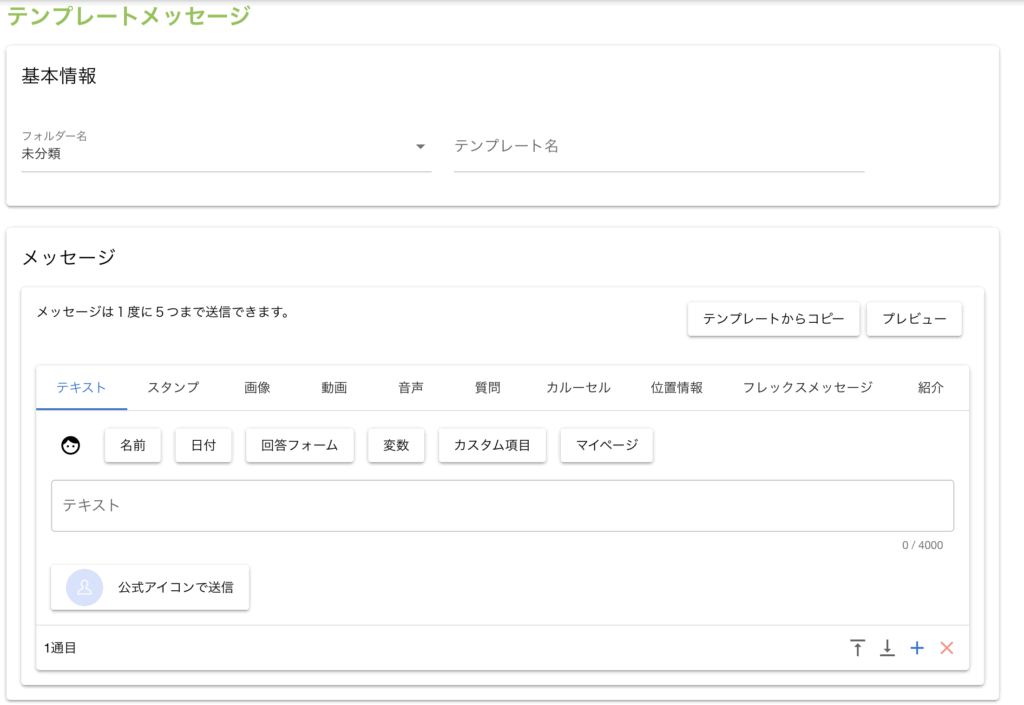The image size is (1024, 705).
Task: Click into the テキスト message box
Action: 502,506
